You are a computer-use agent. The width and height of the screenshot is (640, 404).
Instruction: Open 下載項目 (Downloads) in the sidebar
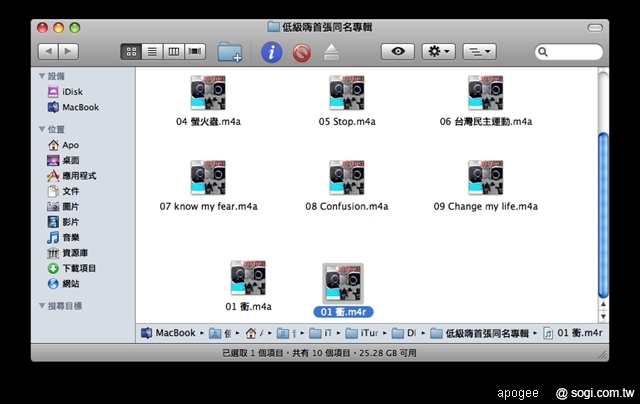point(72,268)
